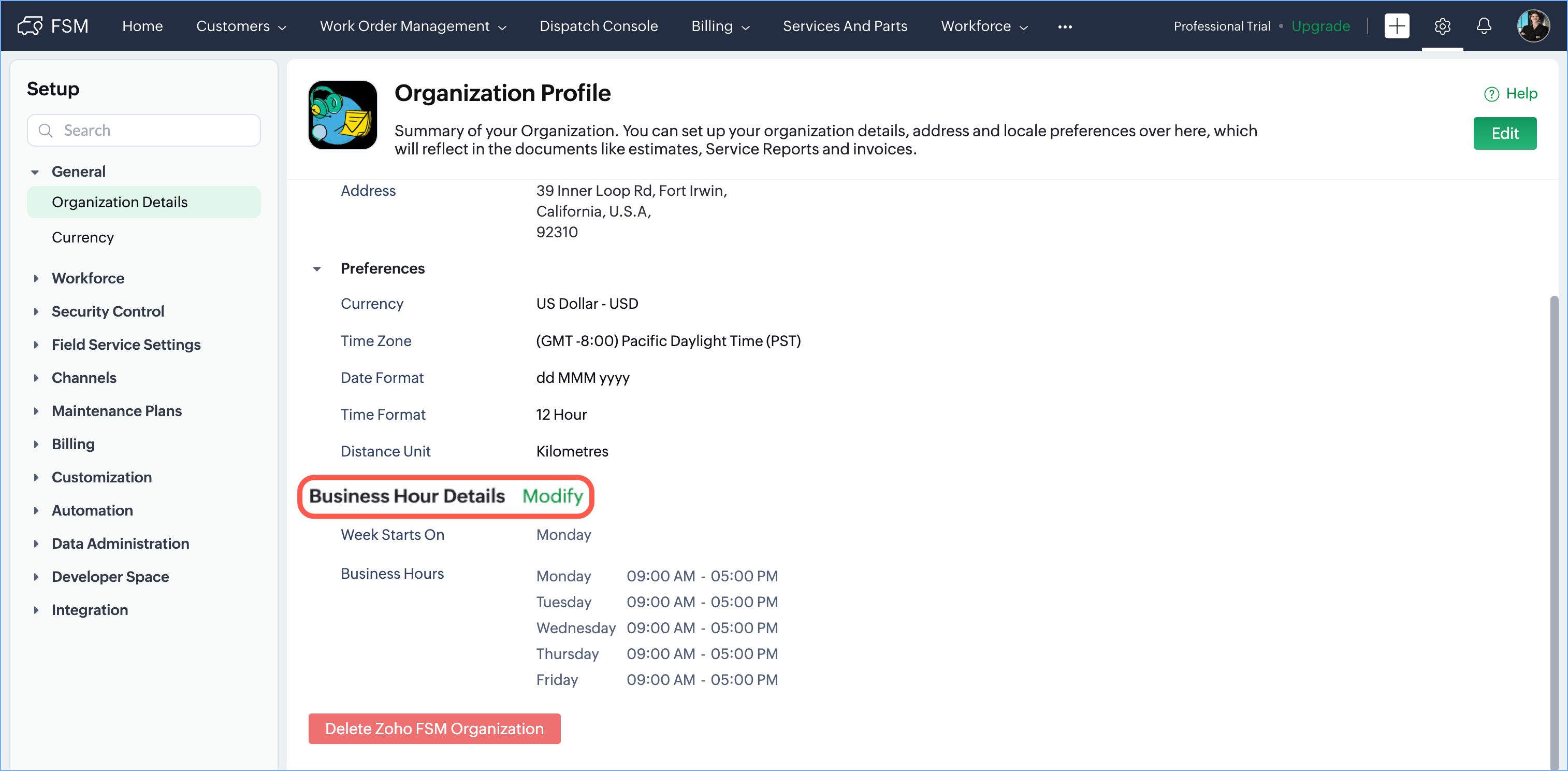The image size is (1568, 771).
Task: Open the user profile avatar
Action: [x=1533, y=25]
